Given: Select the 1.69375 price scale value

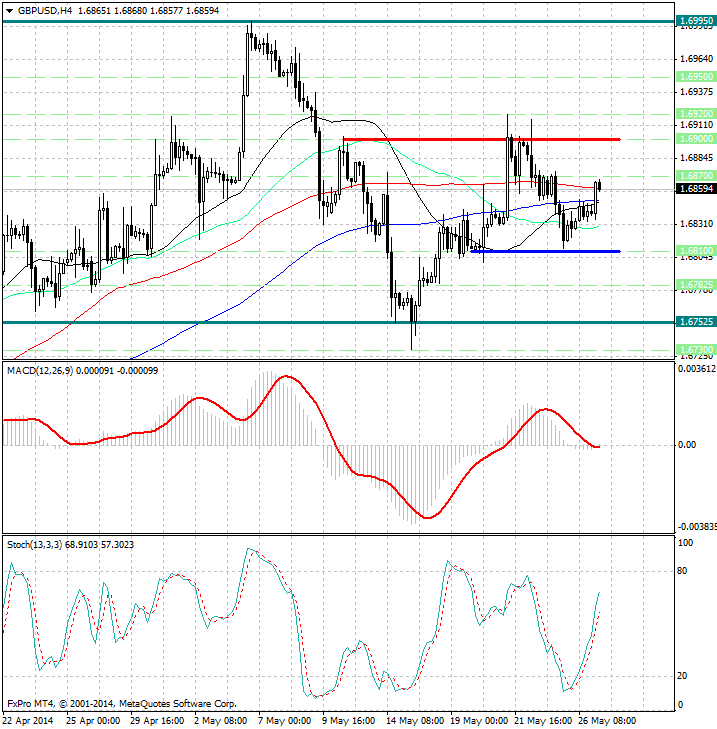Looking at the screenshot, I should (696, 92).
